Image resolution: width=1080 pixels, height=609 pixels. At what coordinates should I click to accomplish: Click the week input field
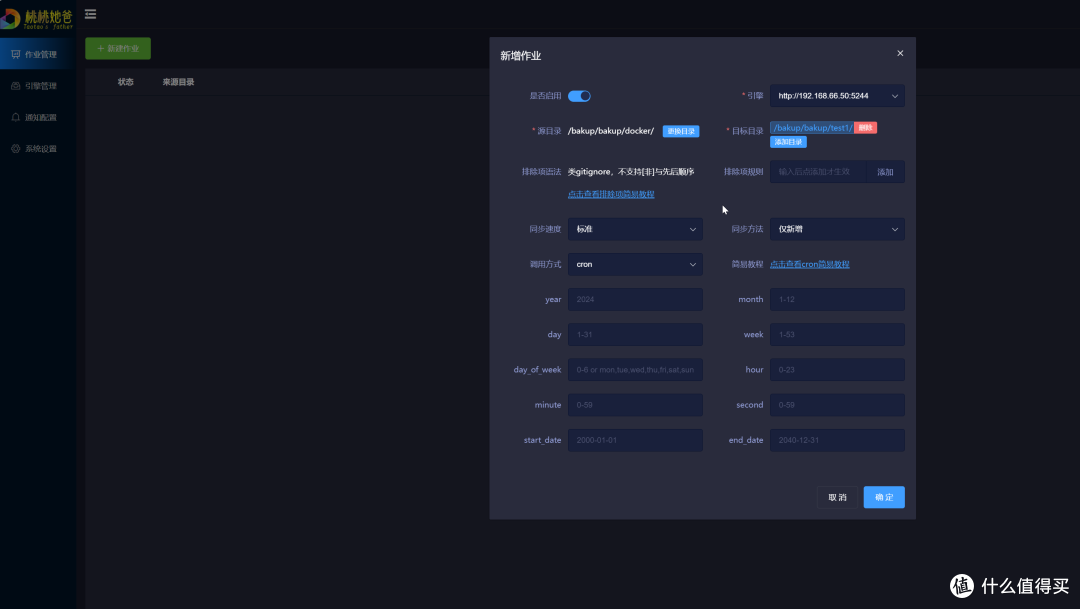pos(837,334)
